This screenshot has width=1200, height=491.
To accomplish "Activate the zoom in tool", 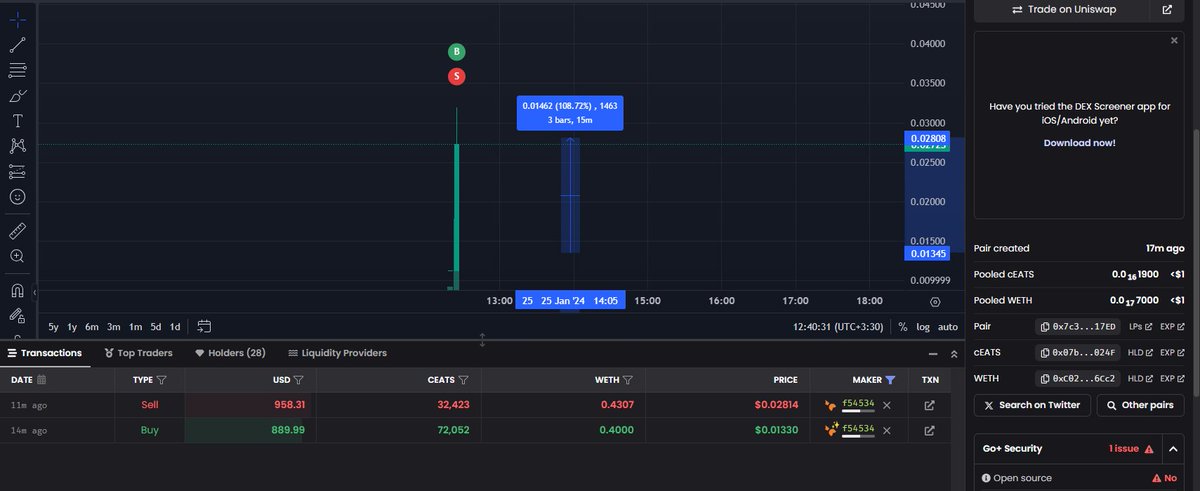I will 17,257.
